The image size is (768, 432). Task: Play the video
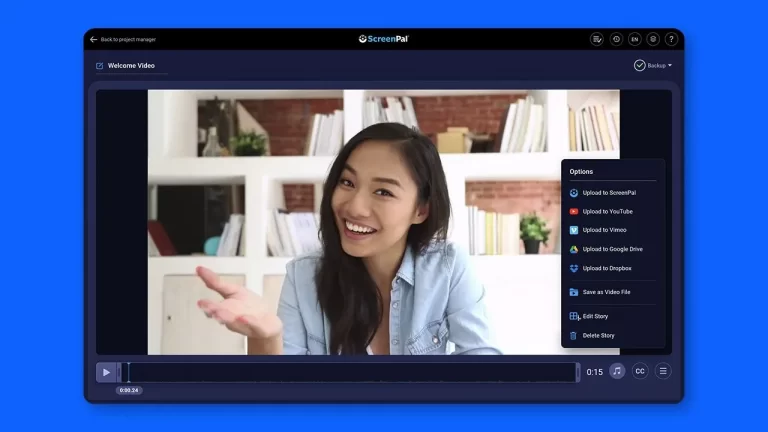[106, 373]
